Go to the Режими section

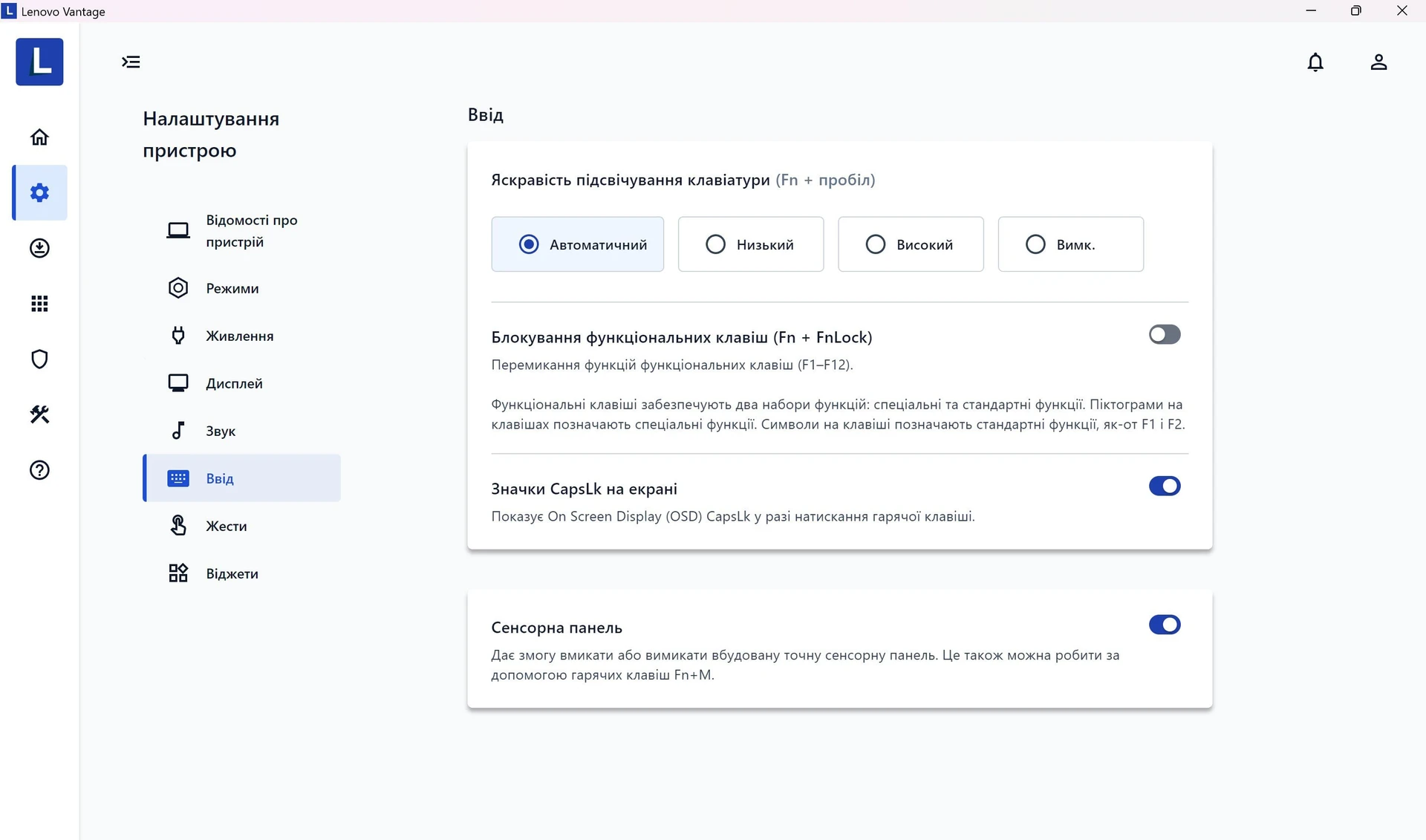tap(241, 288)
